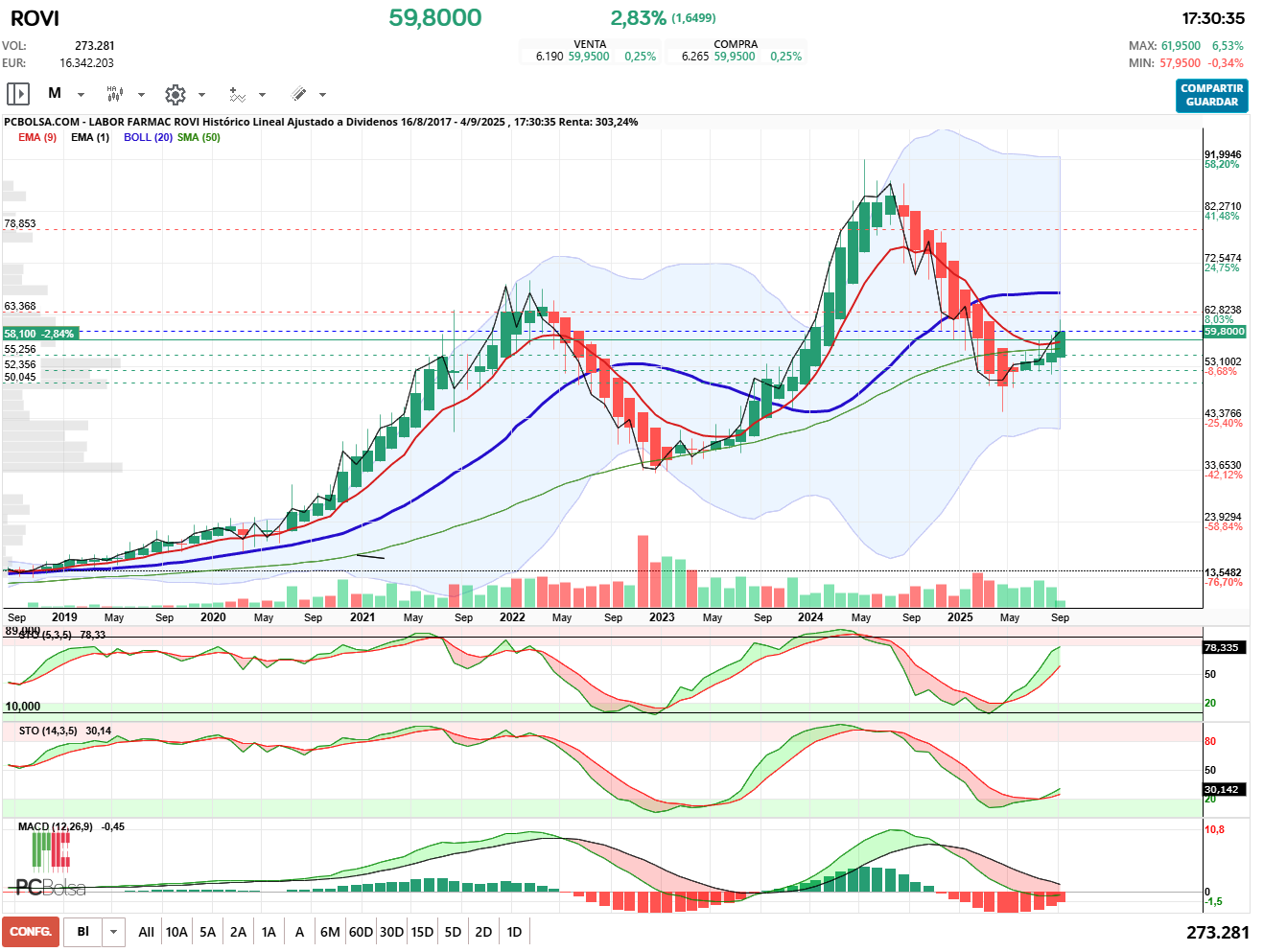
Task: Select the 30D time range
Action: 391,932
